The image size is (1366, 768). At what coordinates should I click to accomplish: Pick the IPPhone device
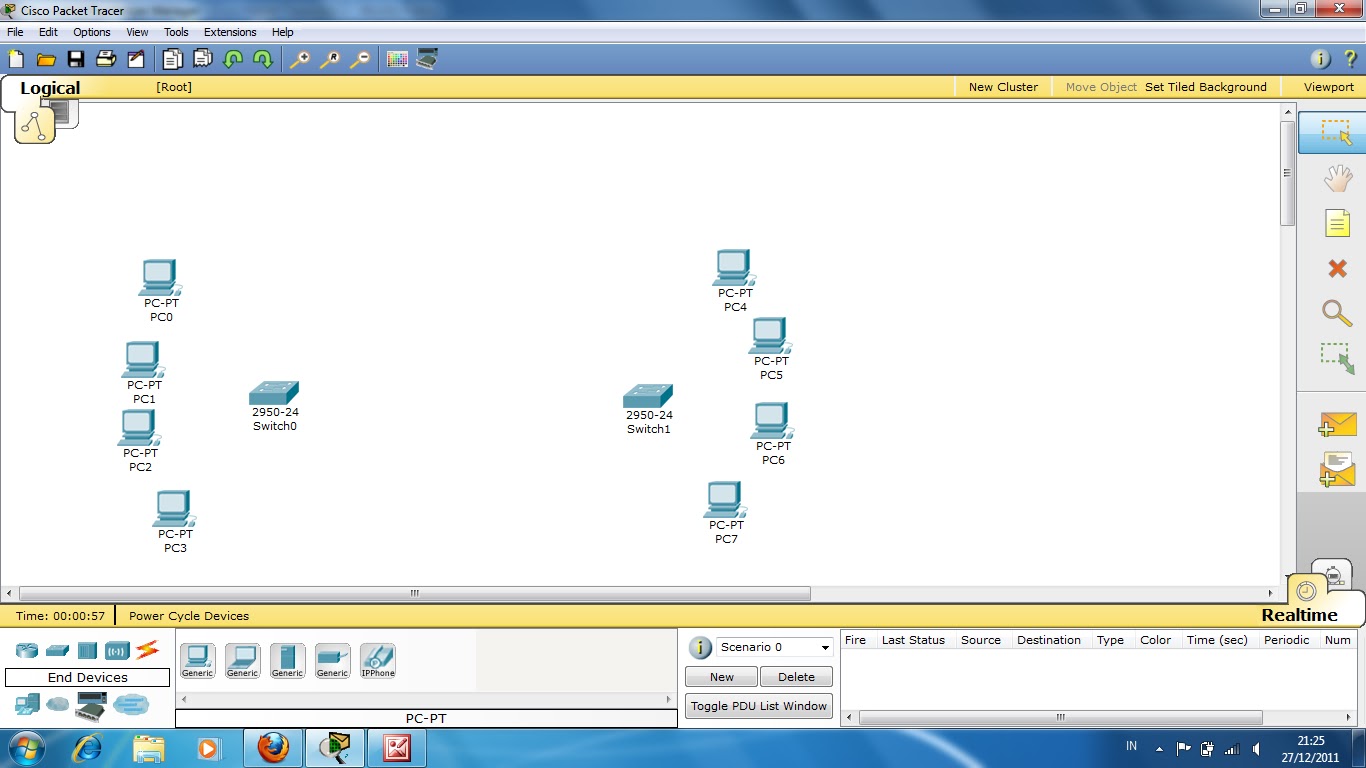[x=378, y=661]
